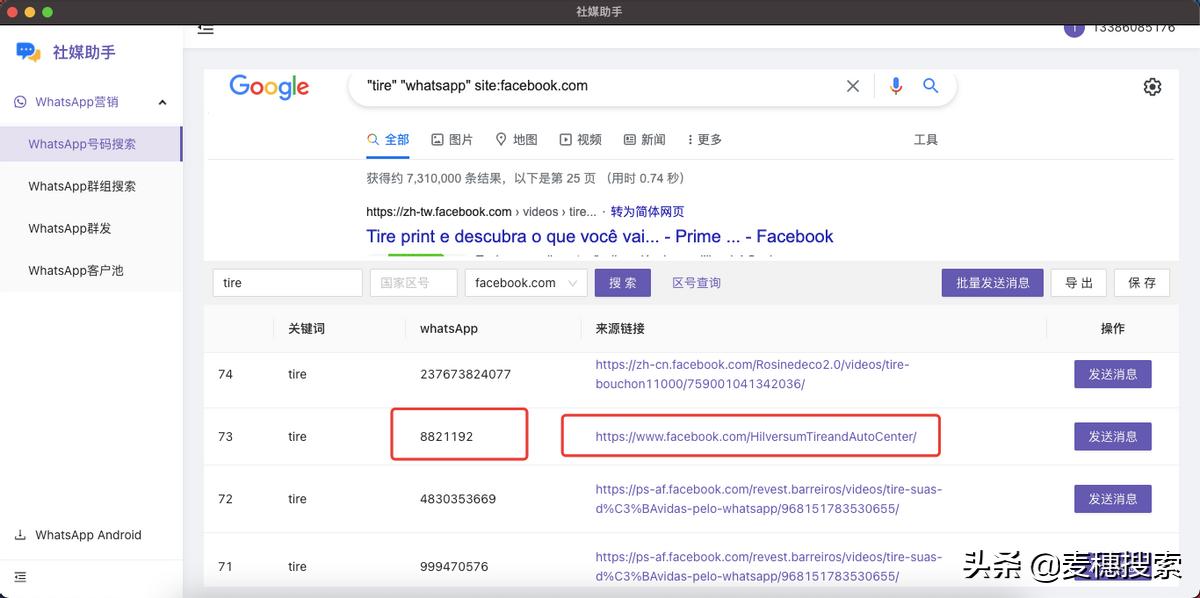The image size is (1200, 598).
Task: Click the Google logo
Action: coord(269,87)
